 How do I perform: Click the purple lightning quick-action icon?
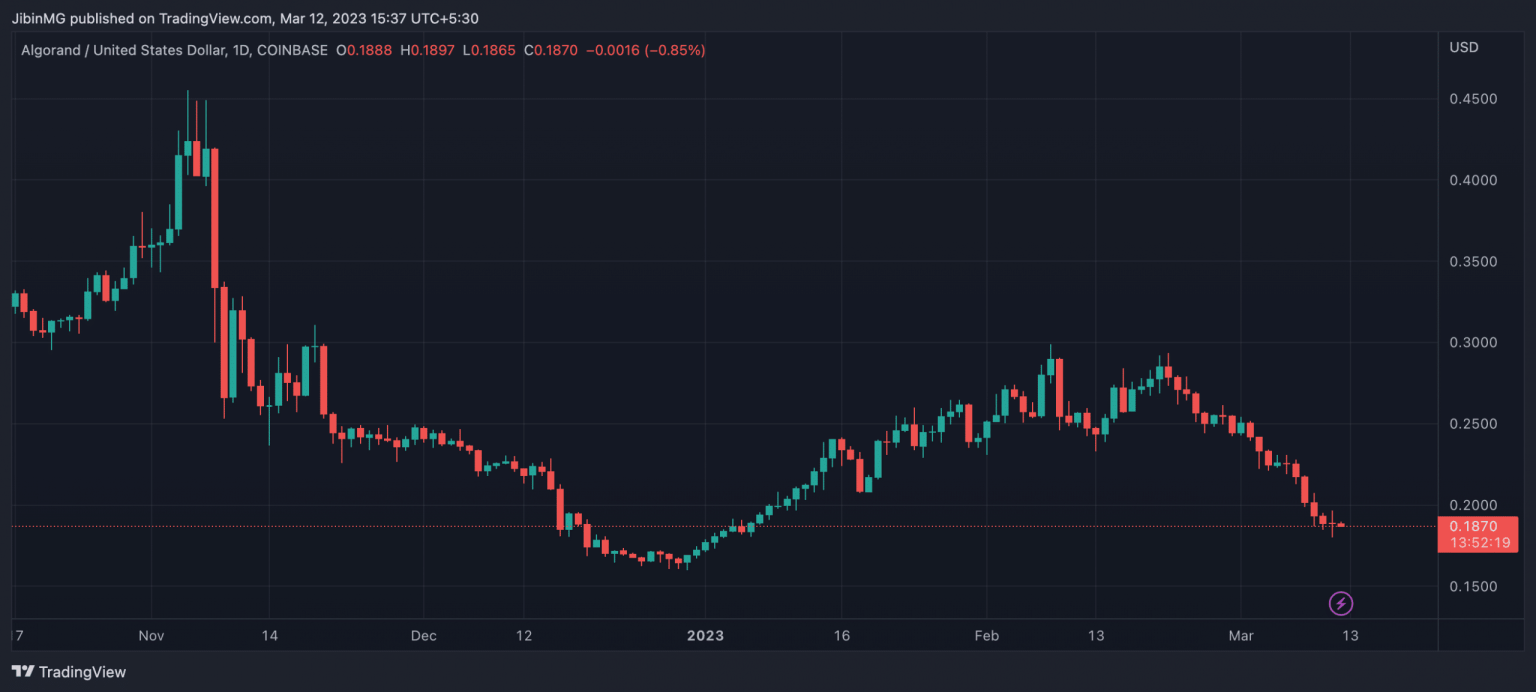click(x=1340, y=603)
